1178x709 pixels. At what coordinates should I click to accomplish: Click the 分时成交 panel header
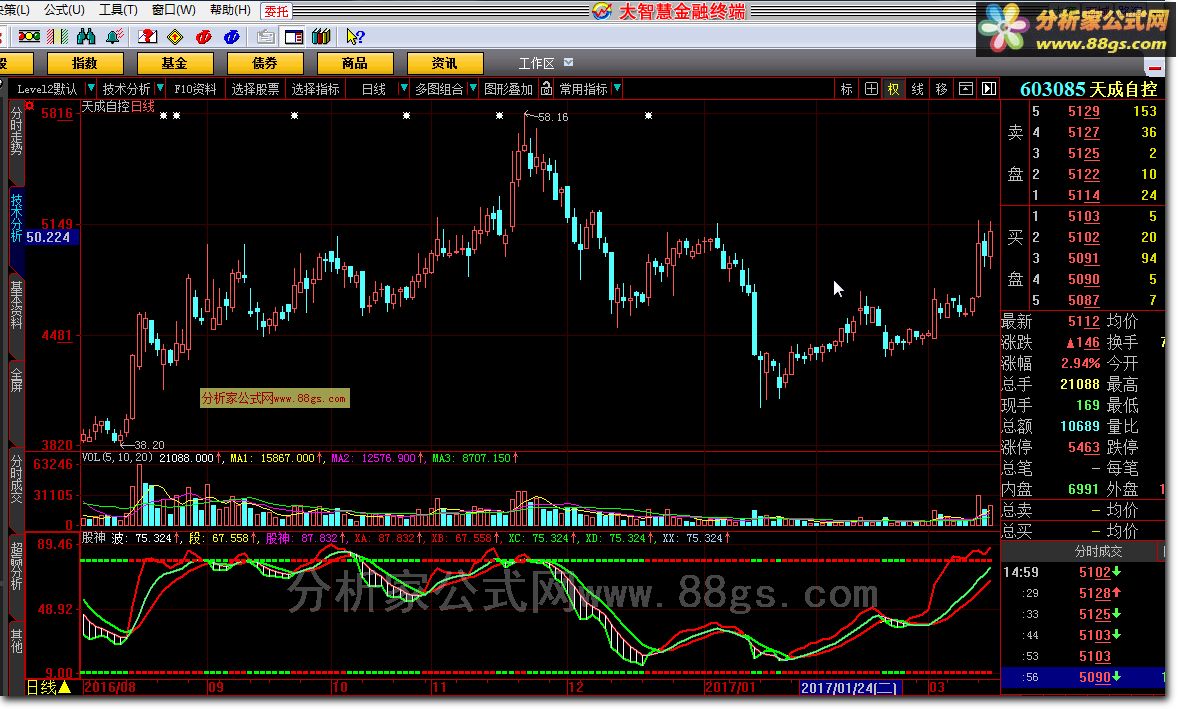pos(1098,551)
